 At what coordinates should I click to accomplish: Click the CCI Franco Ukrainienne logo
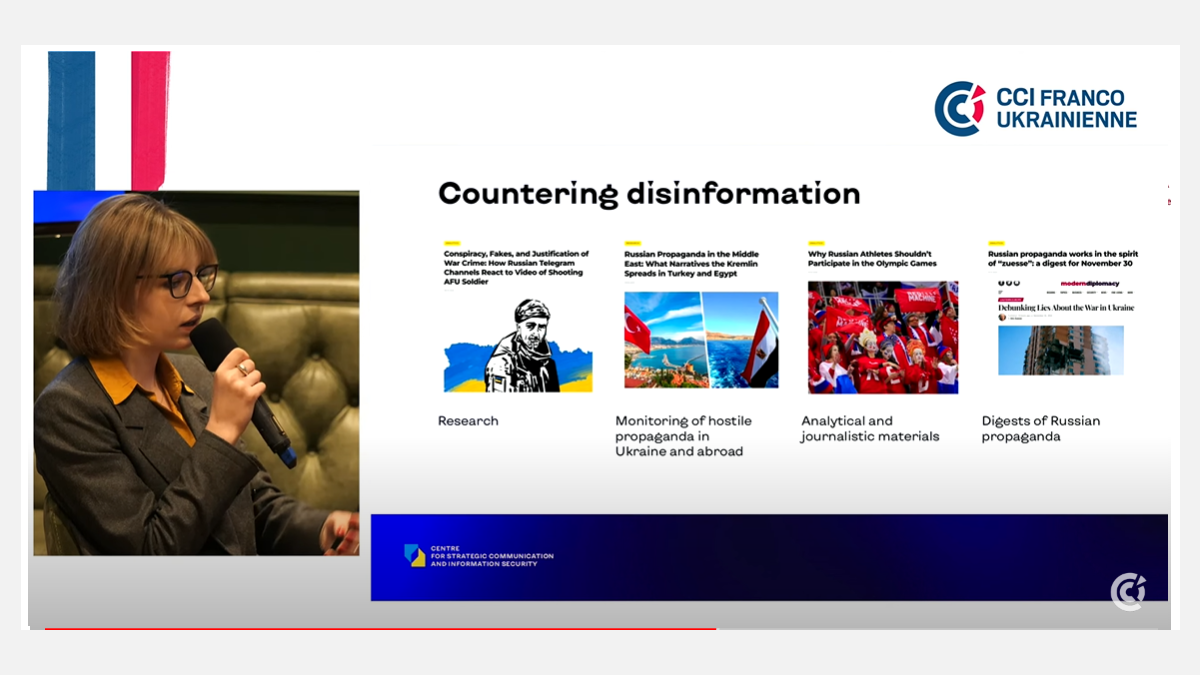coord(1036,109)
